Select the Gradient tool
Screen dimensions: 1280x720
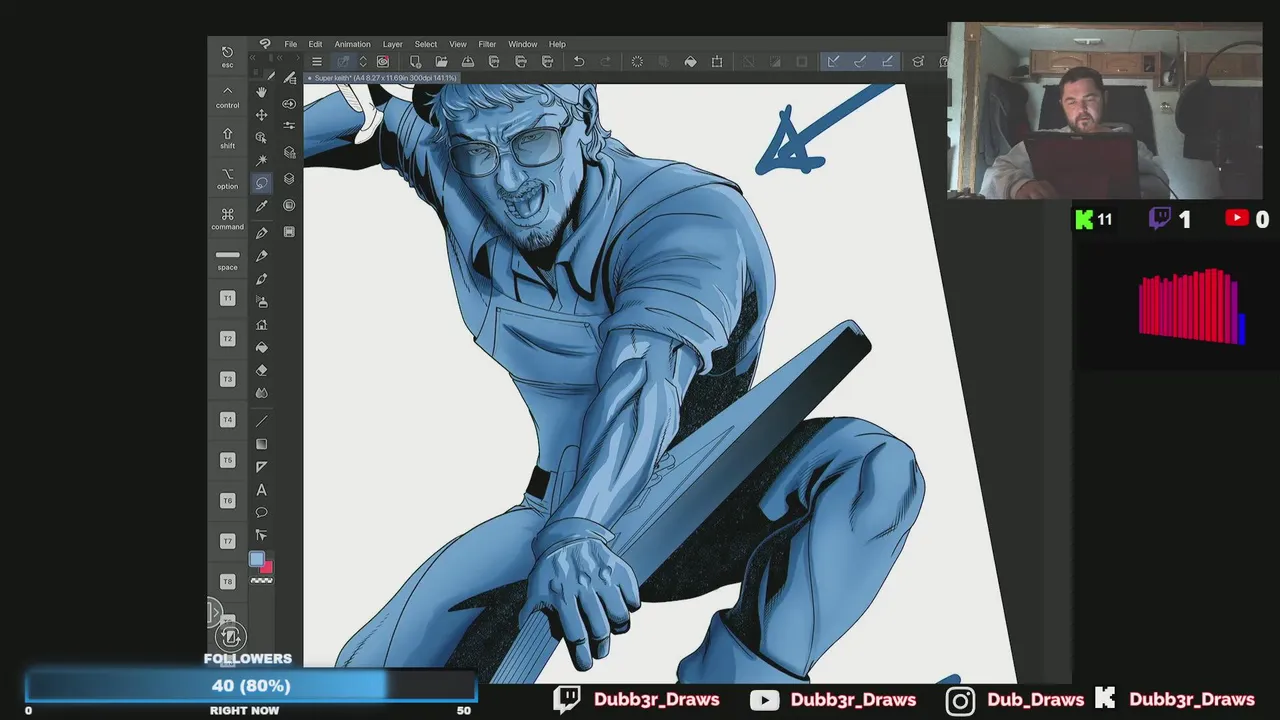click(x=261, y=444)
